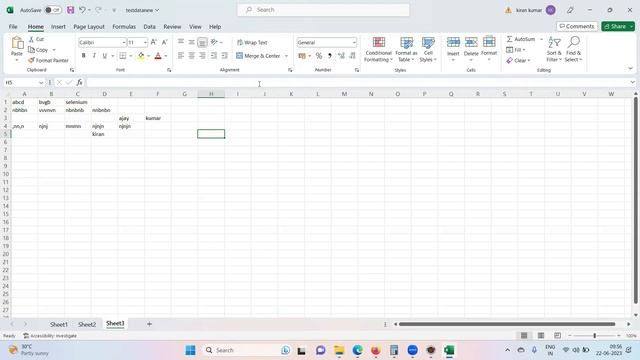Image resolution: width=640 pixels, height=360 pixels.
Task: Click Accessibility: Investigate in status bar
Action: coord(50,336)
